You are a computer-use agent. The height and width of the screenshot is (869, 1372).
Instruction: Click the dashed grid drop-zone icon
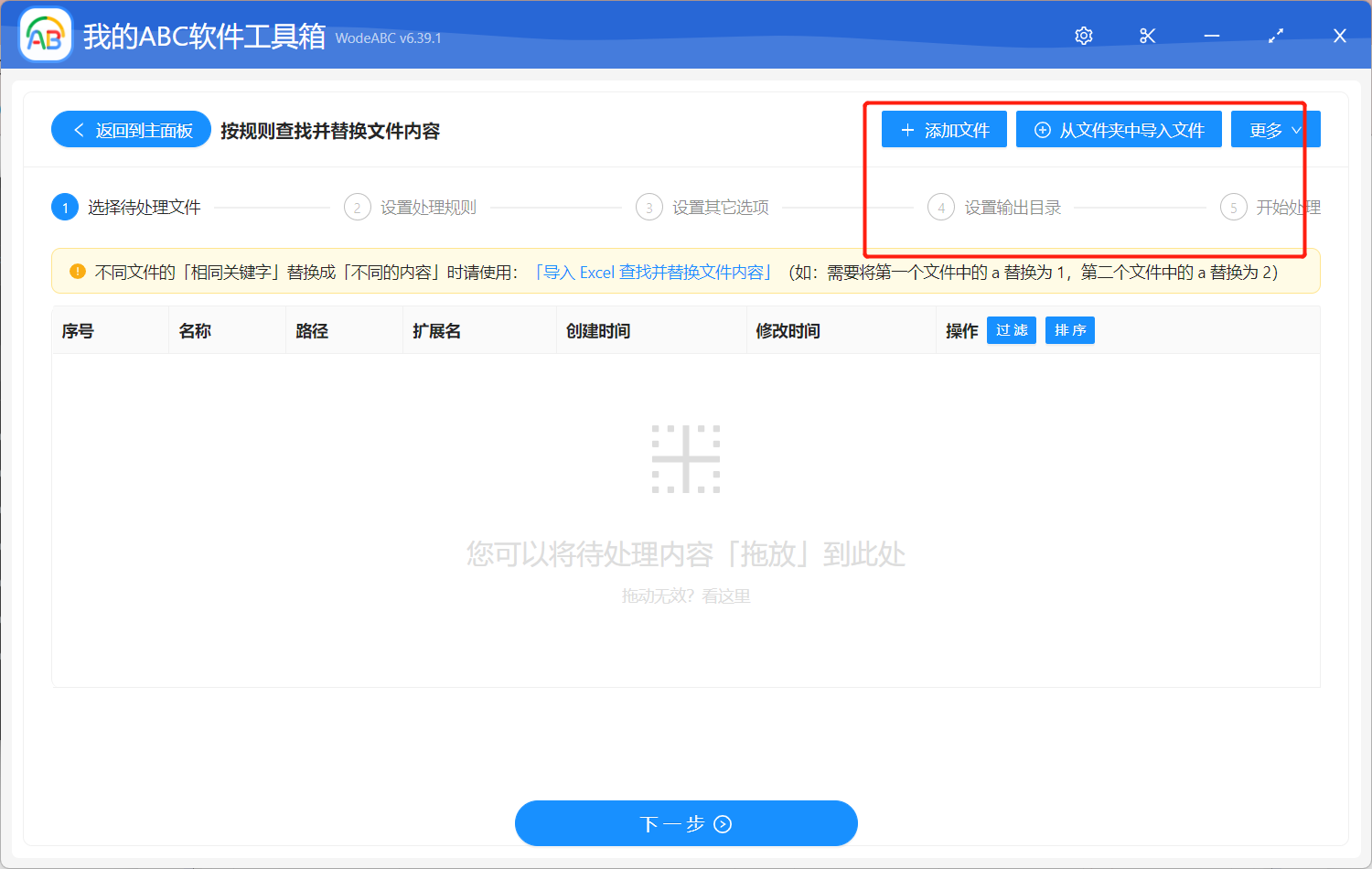pos(687,458)
